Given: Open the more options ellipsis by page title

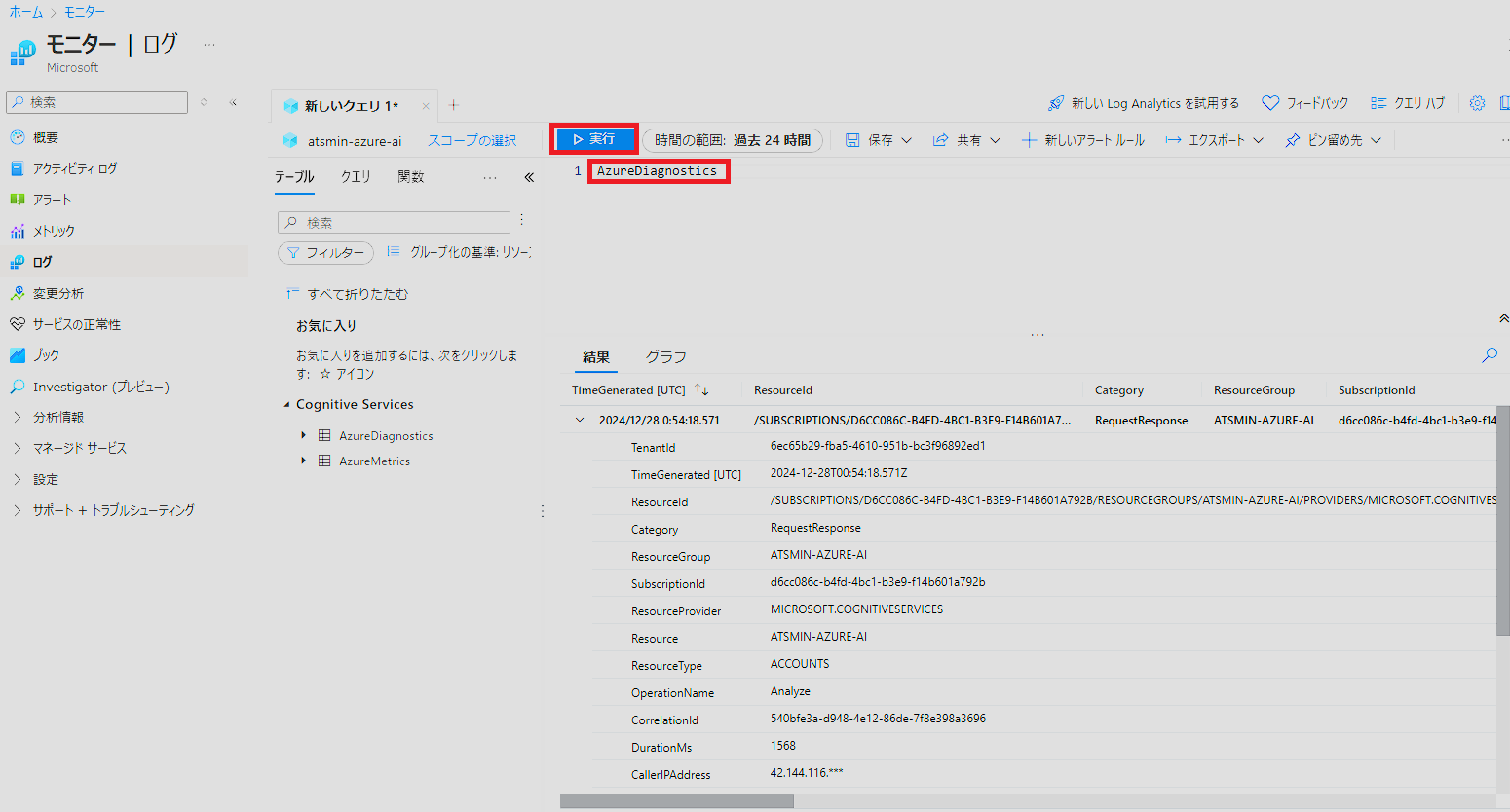Looking at the screenshot, I should coord(209,45).
